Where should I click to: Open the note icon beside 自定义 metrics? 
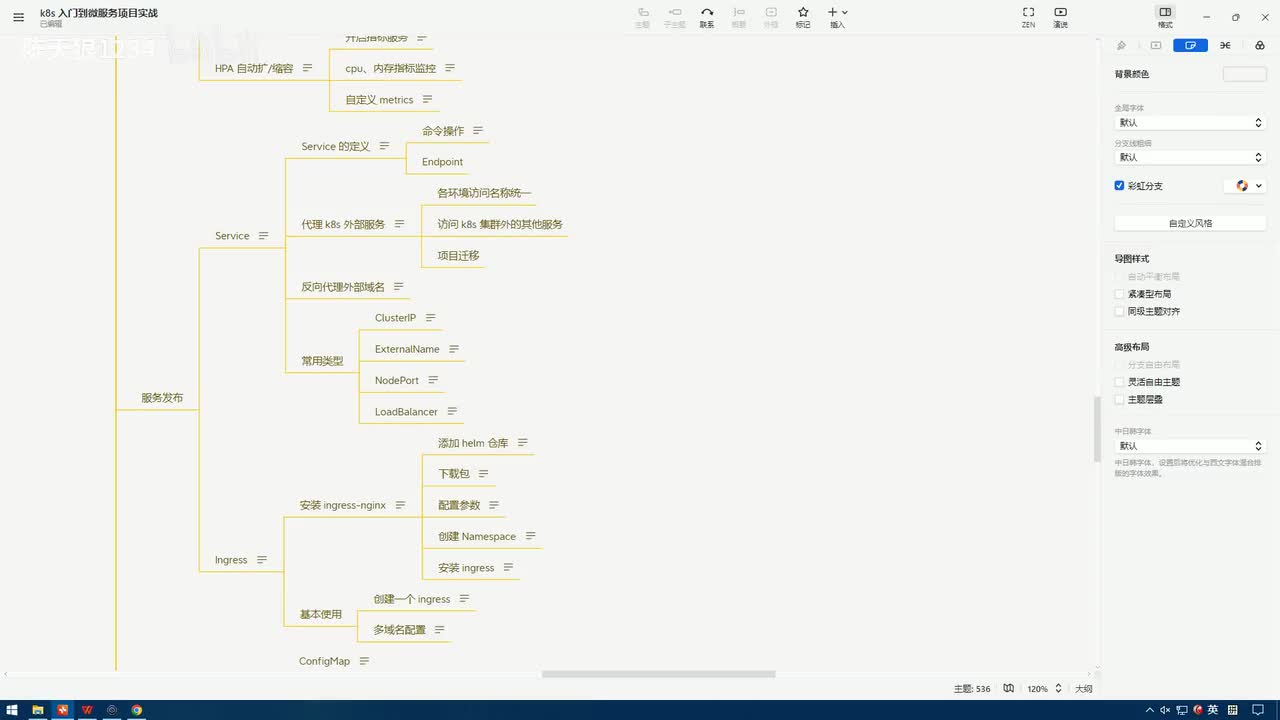tap(427, 100)
